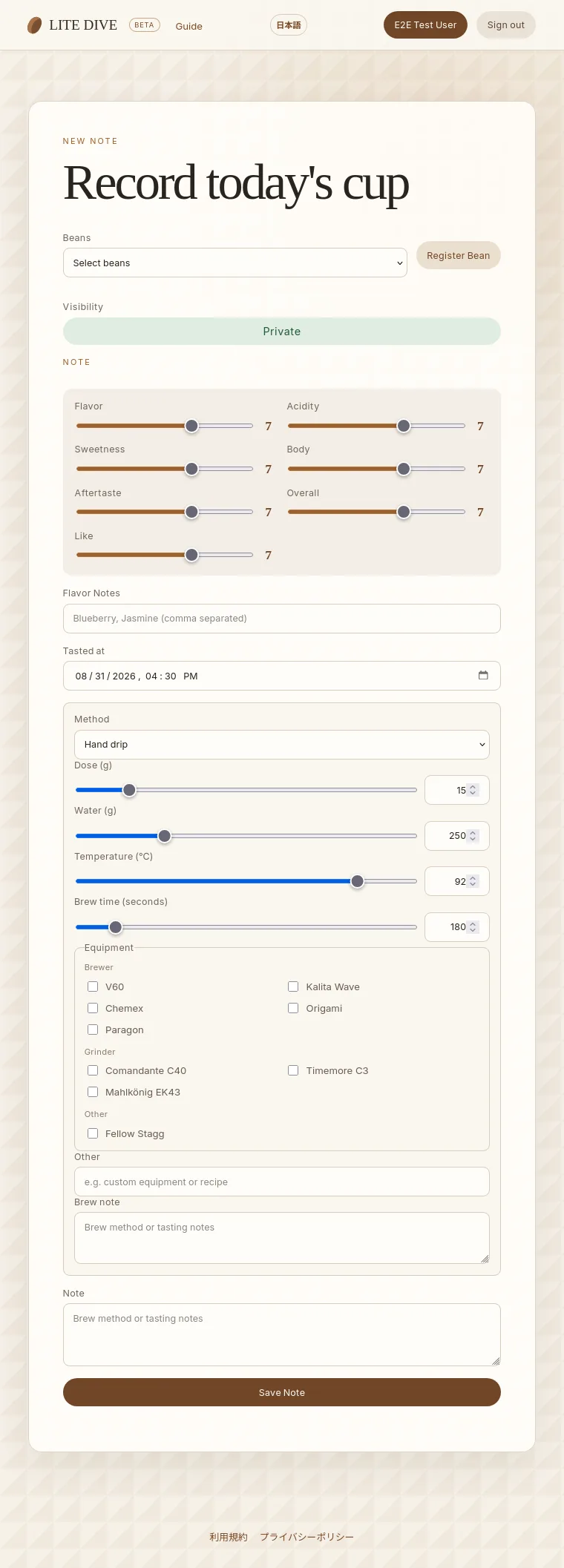
Task: Open the 利用規約 terms link
Action: click(x=229, y=1537)
